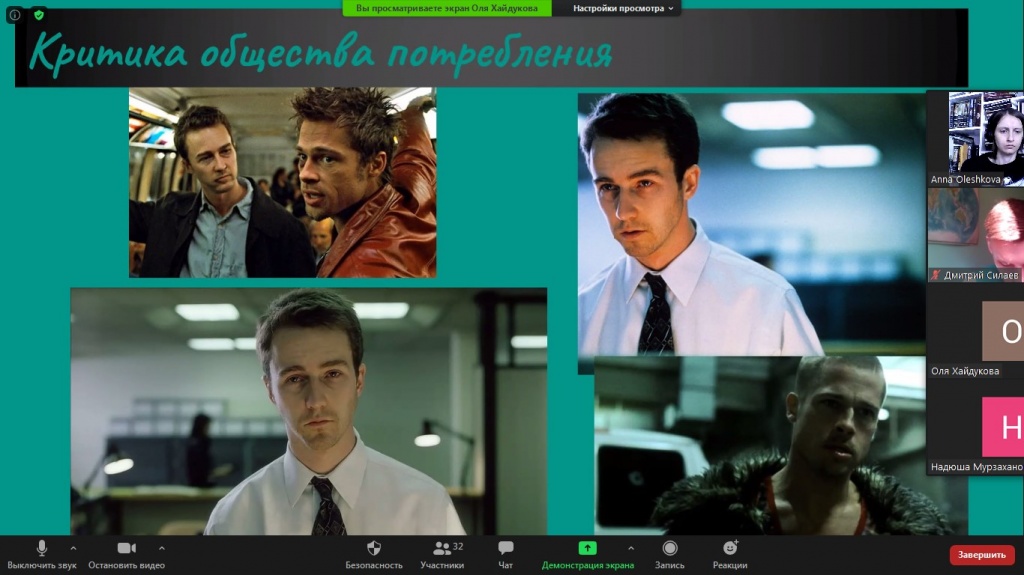Open the Безопасность shield icon
Screen dimensions: 1024x575
pyautogui.click(x=374, y=549)
